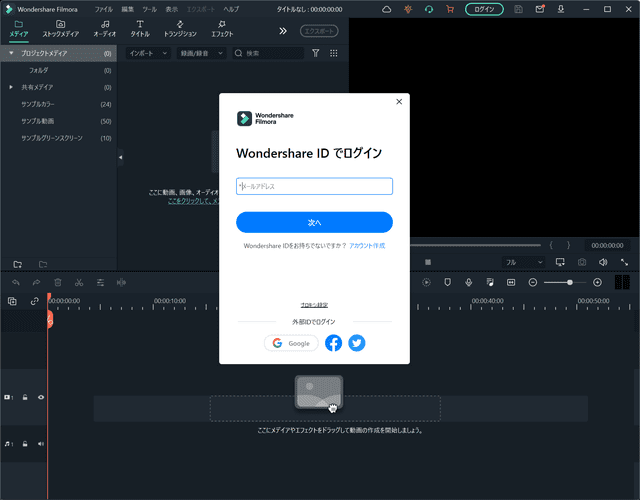Open the 編集 menu

coord(127,9)
